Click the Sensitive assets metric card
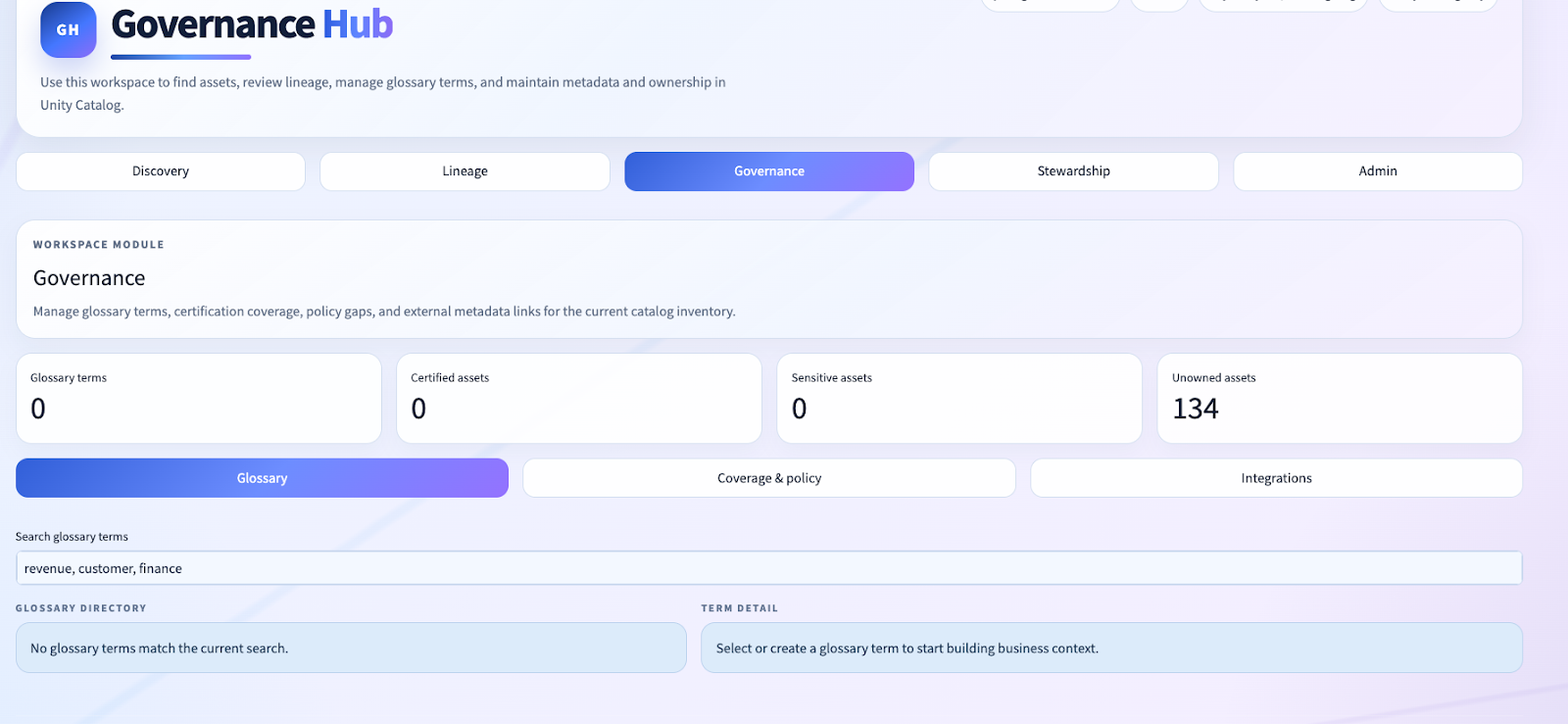Image resolution: width=1568 pixels, height=724 pixels. 959,399
